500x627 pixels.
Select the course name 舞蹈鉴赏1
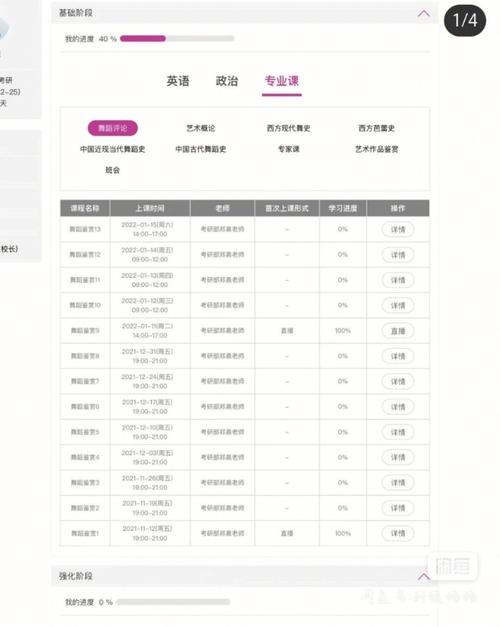[x=85, y=533]
